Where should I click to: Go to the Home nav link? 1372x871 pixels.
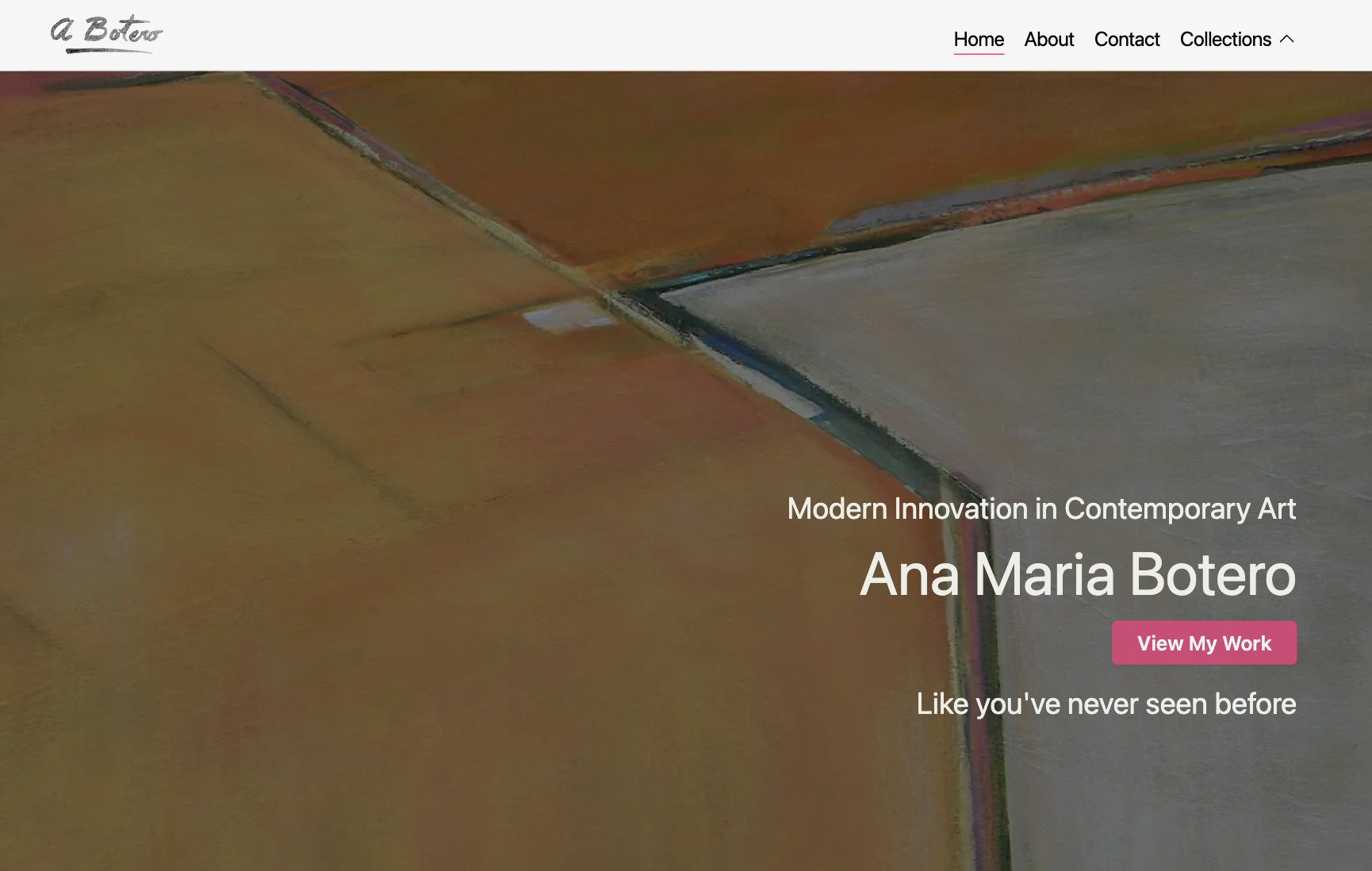pyautogui.click(x=979, y=39)
